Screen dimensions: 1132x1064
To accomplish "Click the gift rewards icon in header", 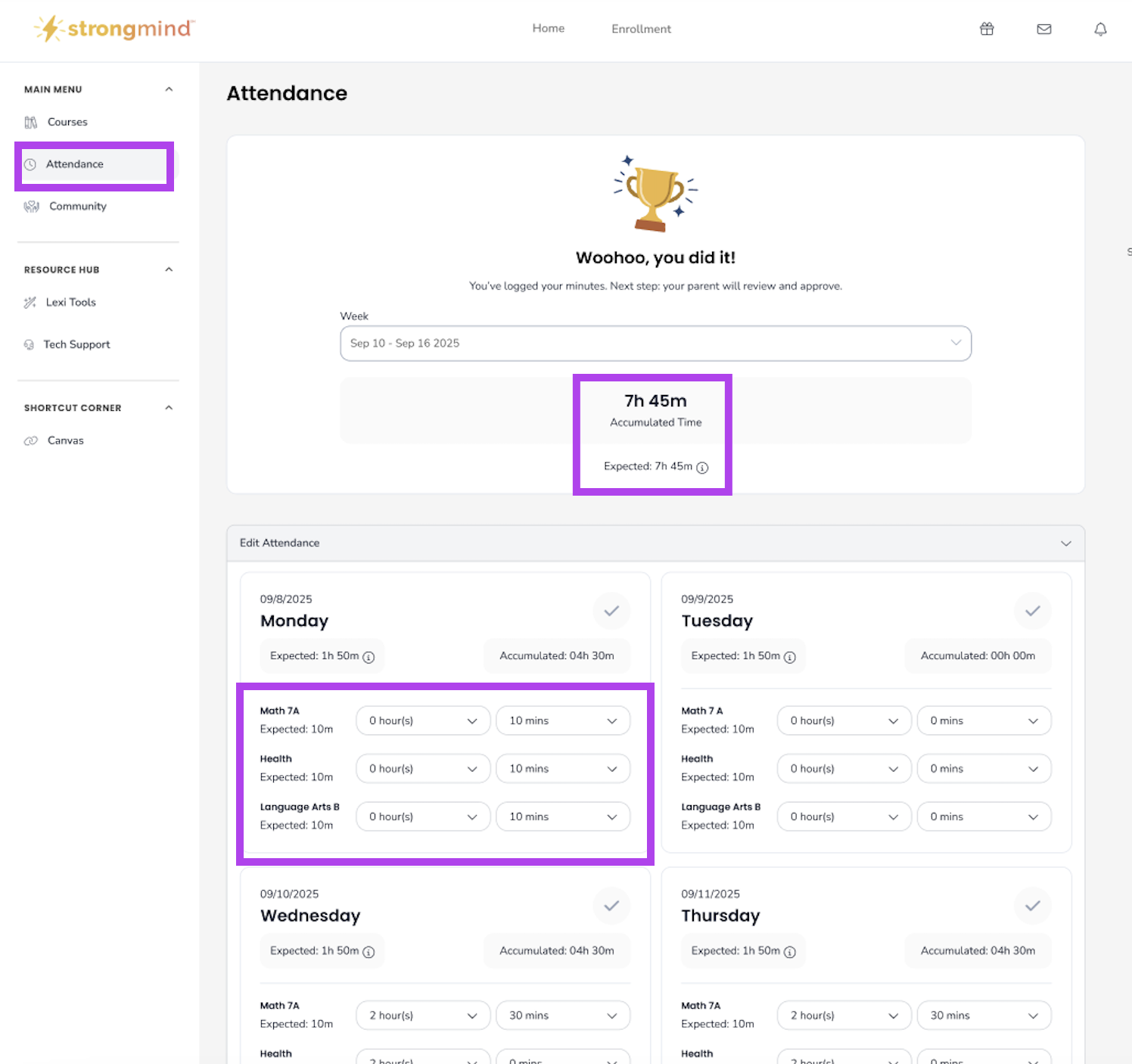I will tap(987, 29).
